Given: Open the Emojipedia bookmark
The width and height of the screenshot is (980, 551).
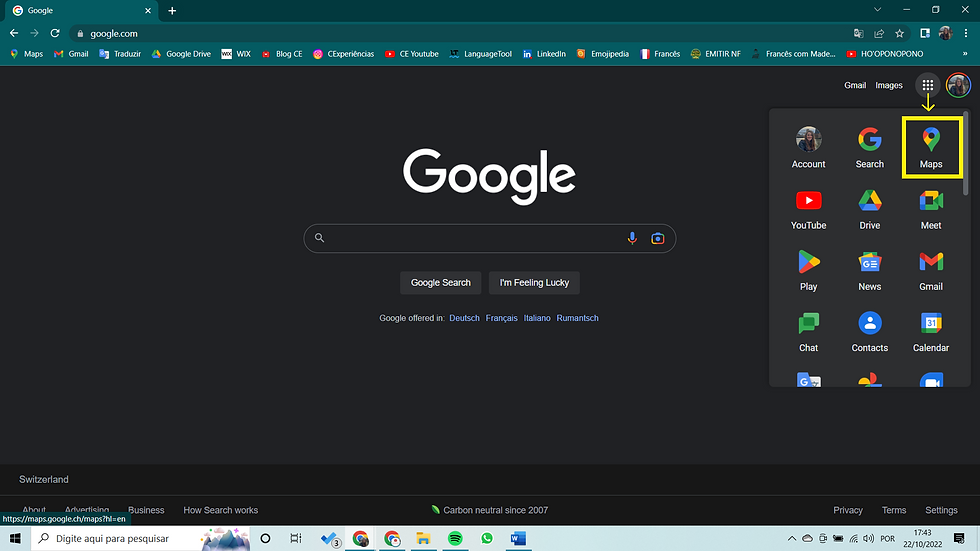Looking at the screenshot, I should [x=602, y=54].
